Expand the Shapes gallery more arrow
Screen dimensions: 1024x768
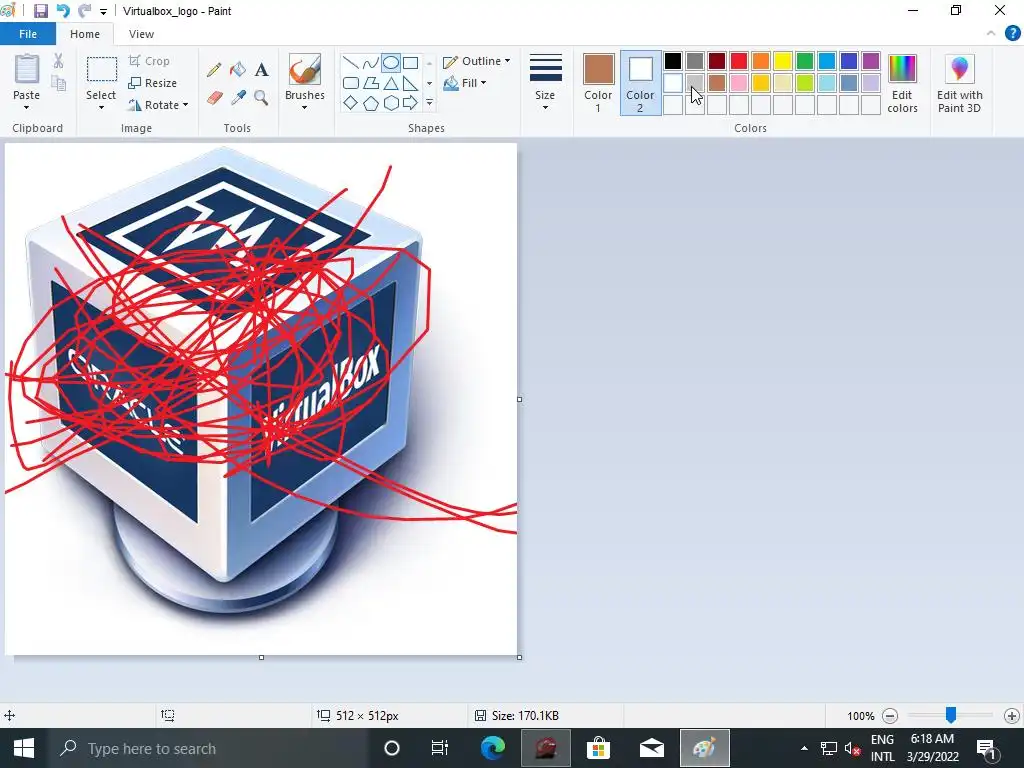click(429, 103)
